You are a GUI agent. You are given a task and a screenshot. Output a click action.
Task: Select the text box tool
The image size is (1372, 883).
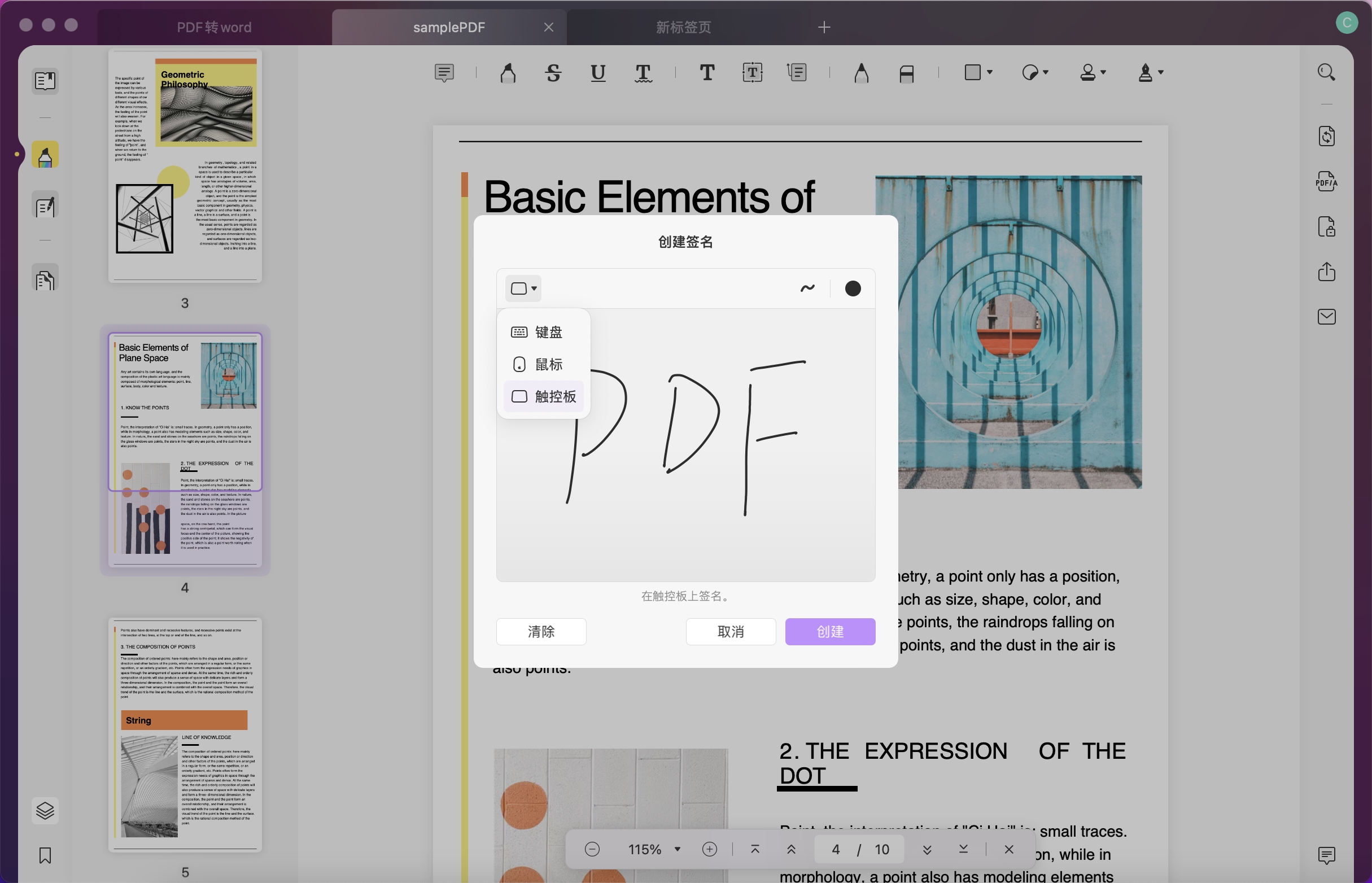[x=752, y=73]
